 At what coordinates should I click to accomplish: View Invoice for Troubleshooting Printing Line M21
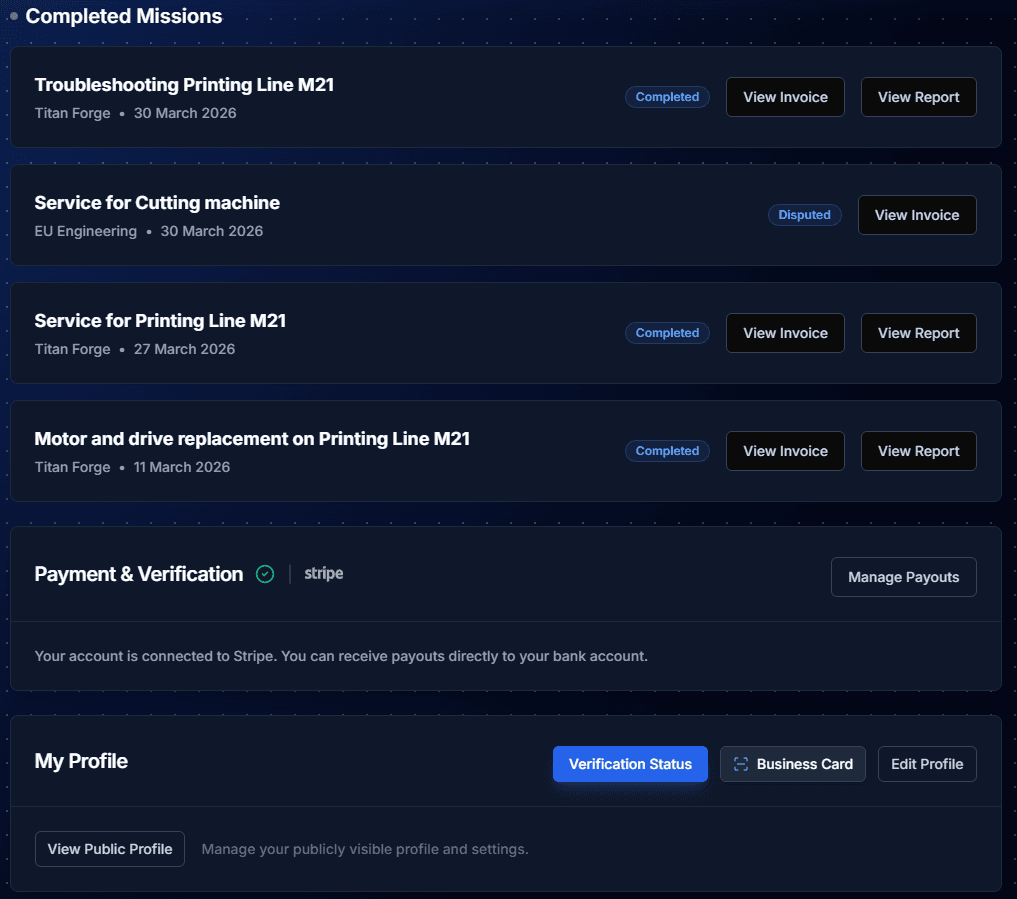pyautogui.click(x=784, y=96)
